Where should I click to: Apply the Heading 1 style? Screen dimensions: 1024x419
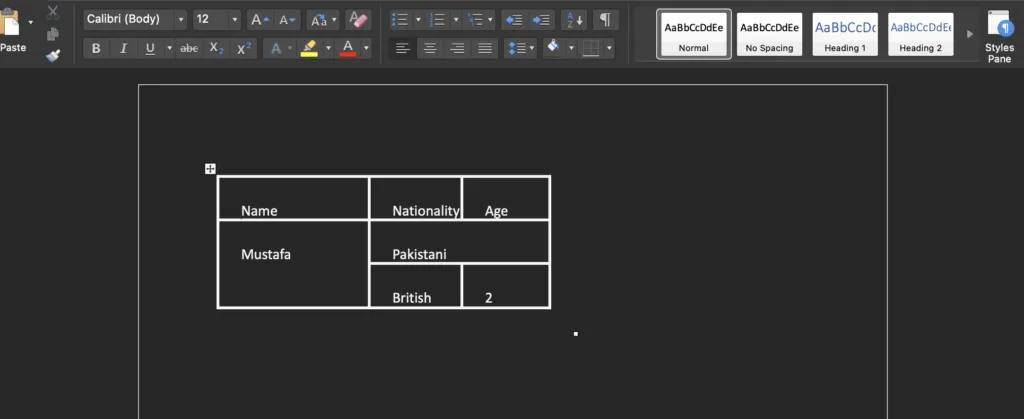click(x=845, y=35)
